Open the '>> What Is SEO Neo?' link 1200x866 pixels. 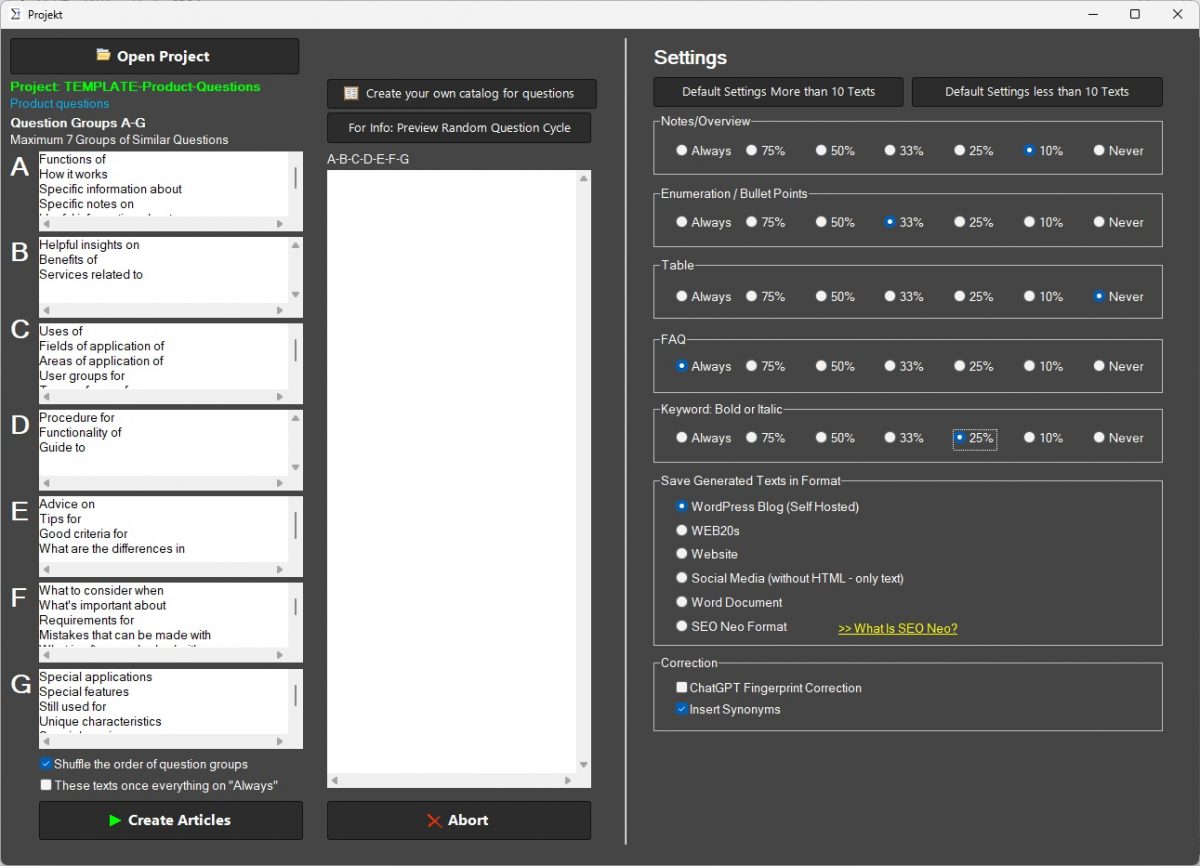[x=897, y=627]
